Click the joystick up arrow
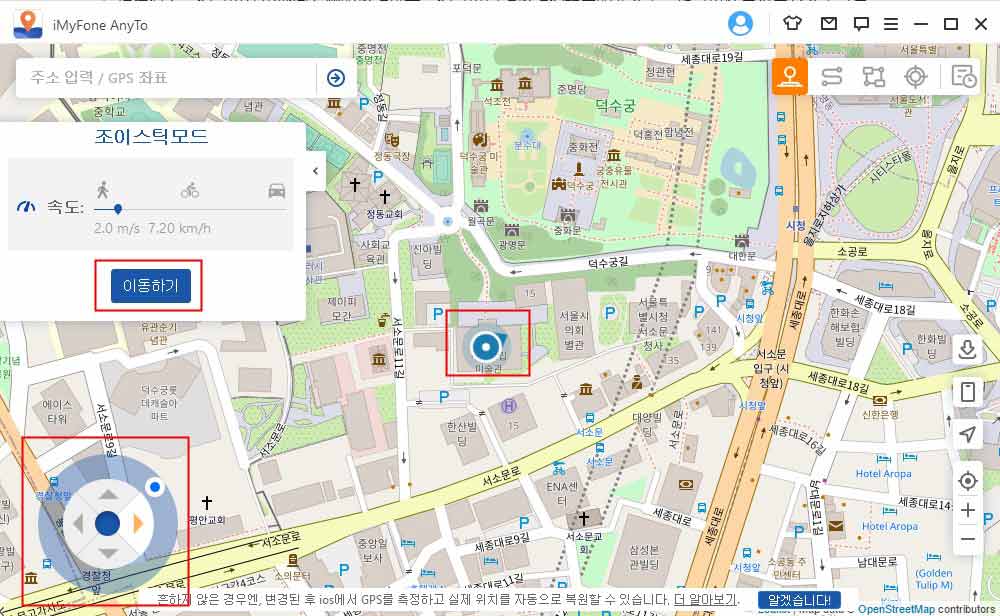Screen dimensions: 1000x616 108,494
